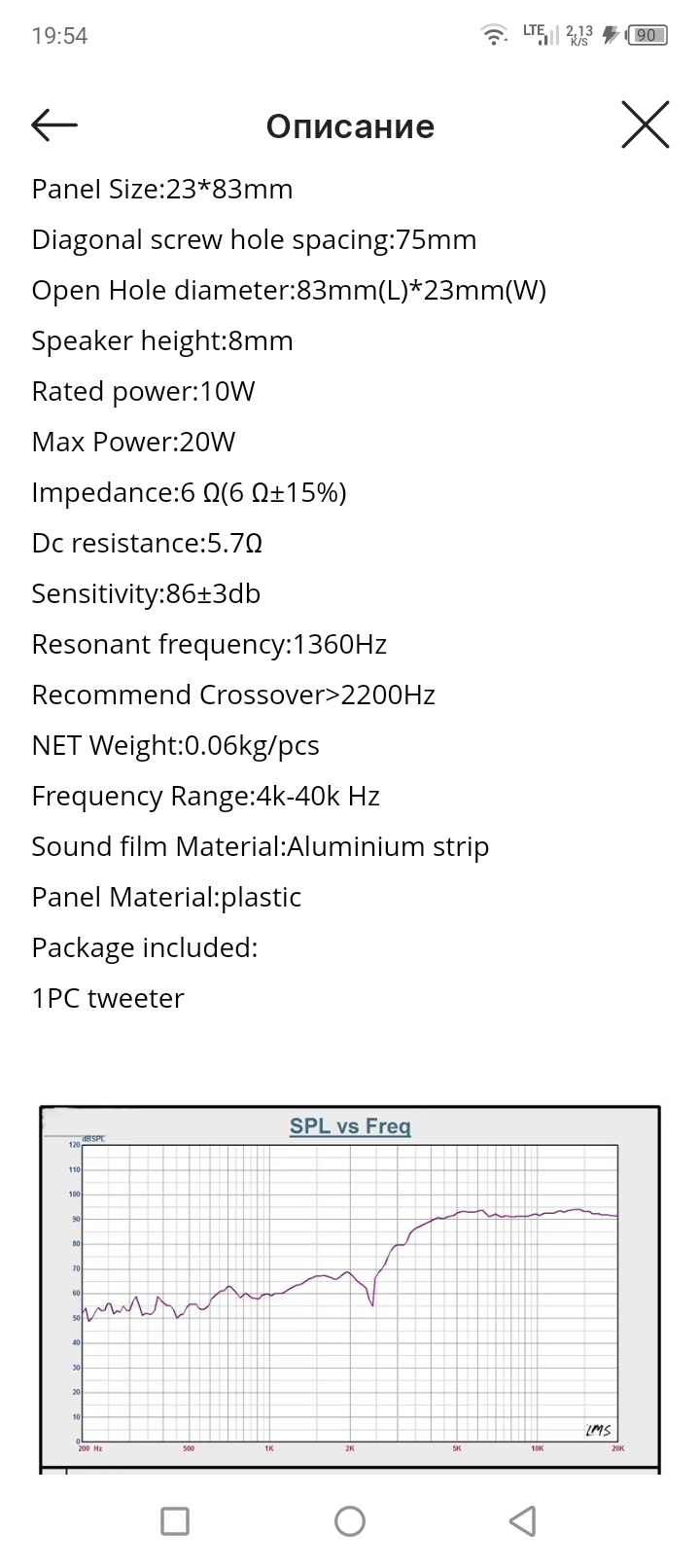Tap the Android recent apps square
Viewport: 700px width, 1568px height.
[x=175, y=1520]
